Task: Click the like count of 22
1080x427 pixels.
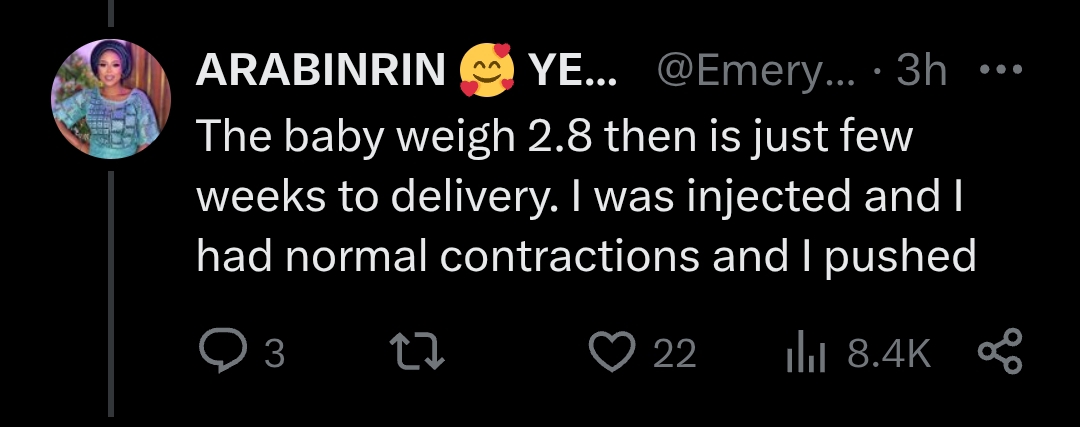Action: (674, 355)
